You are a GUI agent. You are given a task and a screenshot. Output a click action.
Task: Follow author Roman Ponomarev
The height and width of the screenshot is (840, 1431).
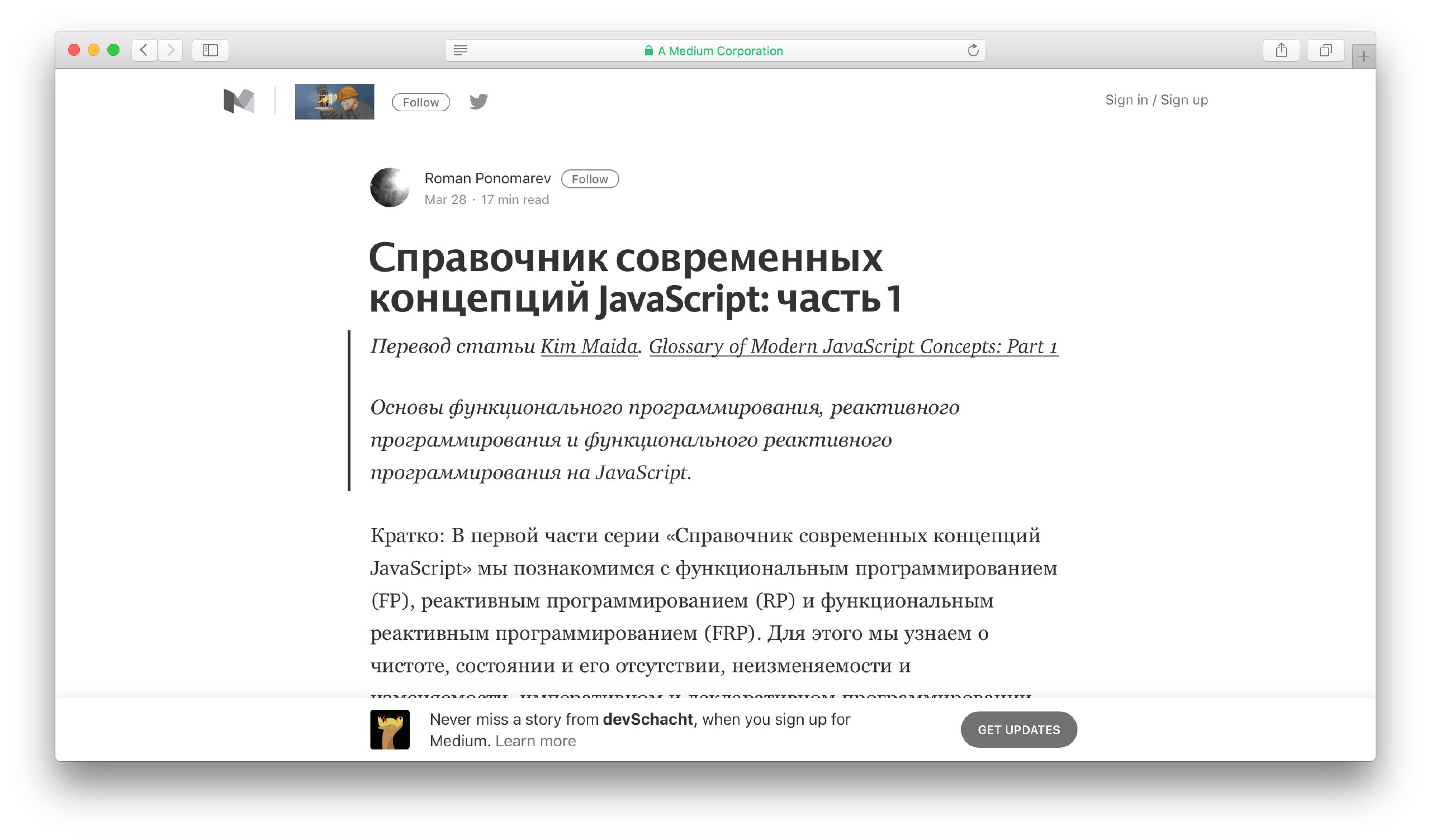click(590, 179)
